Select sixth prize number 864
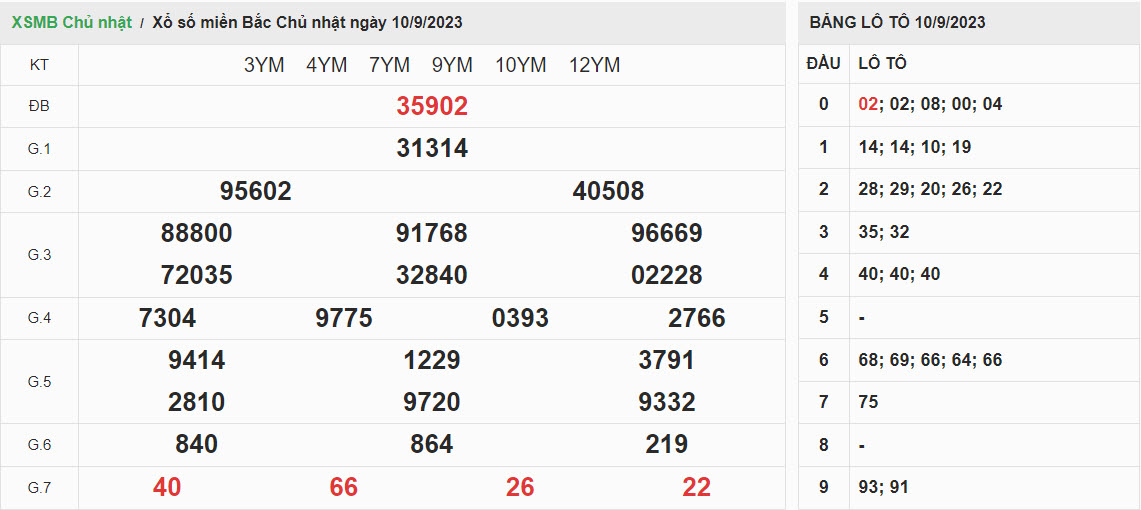 pyautogui.click(x=432, y=444)
